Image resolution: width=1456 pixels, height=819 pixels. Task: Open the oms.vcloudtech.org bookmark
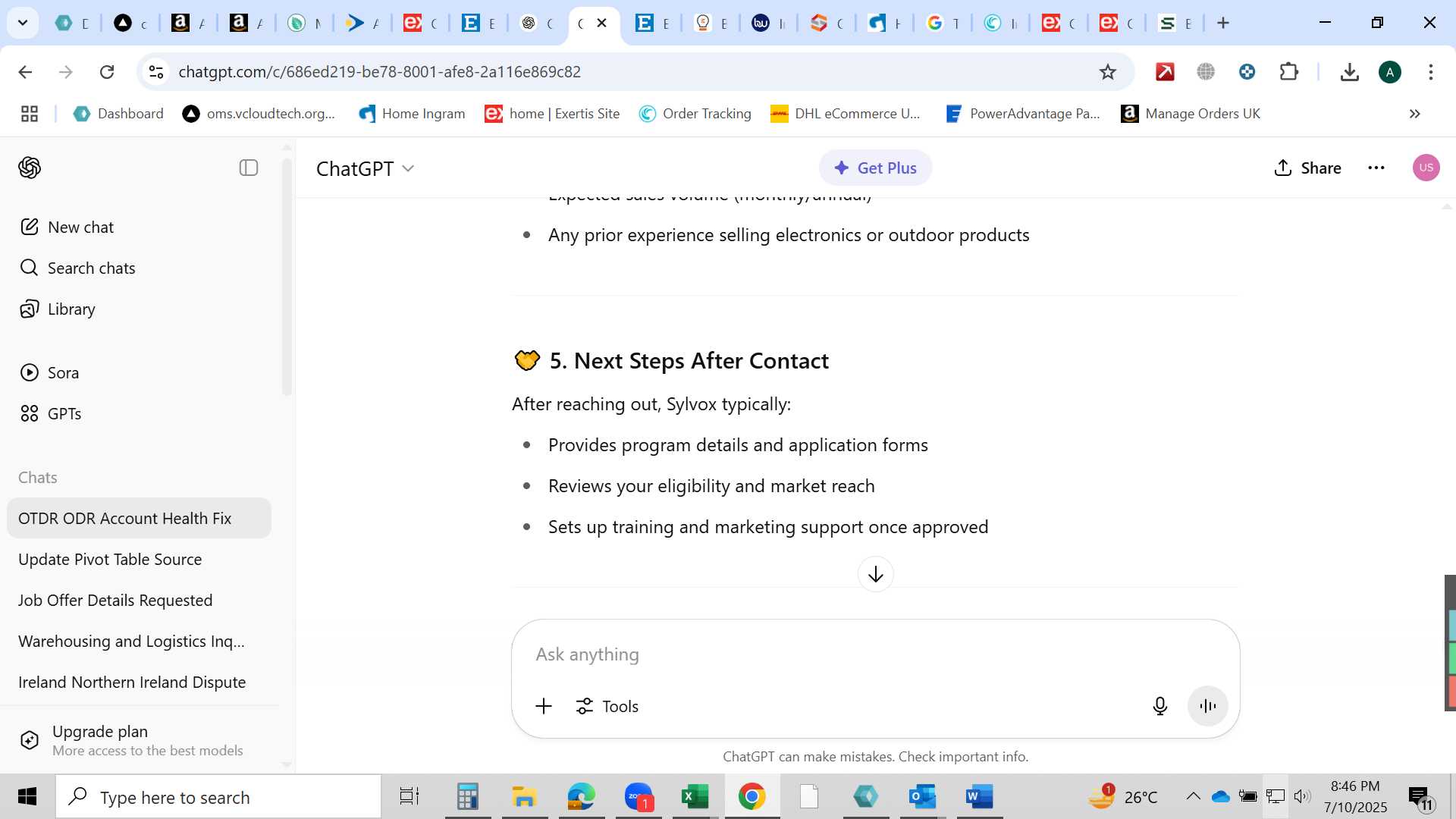click(259, 114)
